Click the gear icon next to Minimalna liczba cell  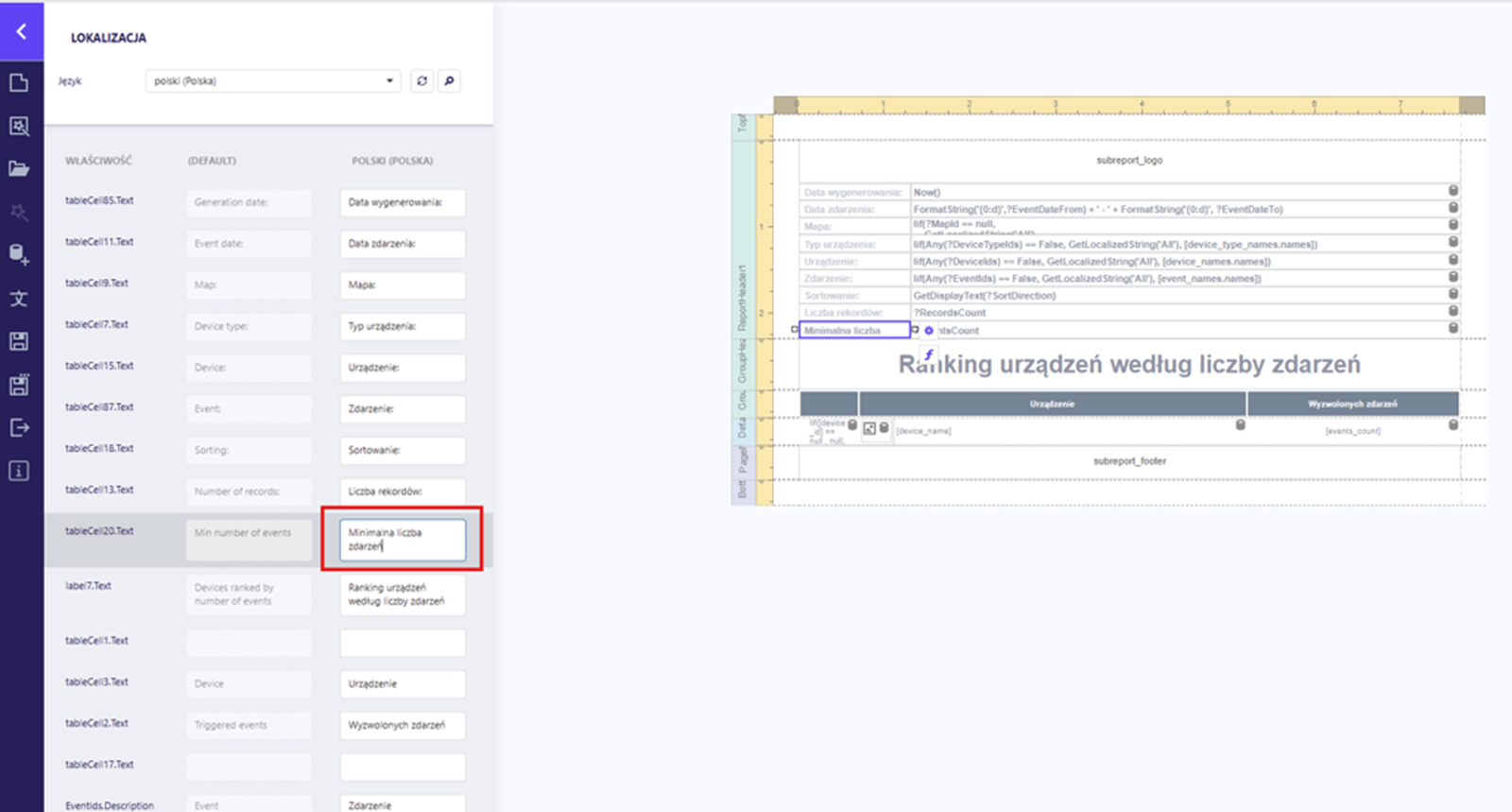(929, 331)
